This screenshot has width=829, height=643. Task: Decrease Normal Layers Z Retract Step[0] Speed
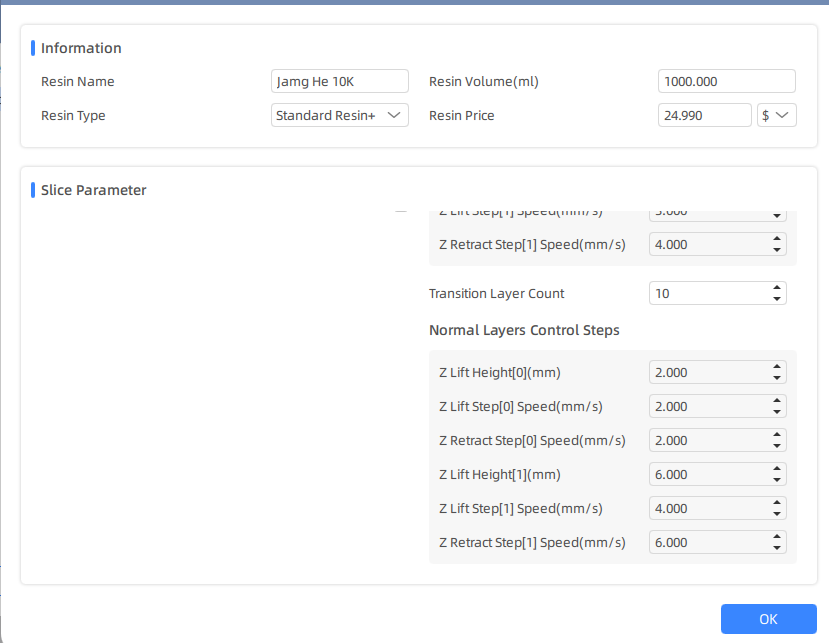pos(777,446)
